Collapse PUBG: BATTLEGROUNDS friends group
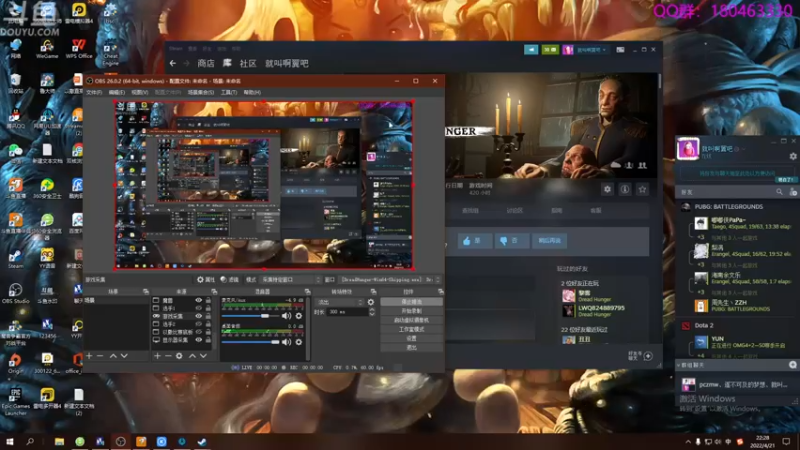The width and height of the screenshot is (800, 450). coord(729,207)
